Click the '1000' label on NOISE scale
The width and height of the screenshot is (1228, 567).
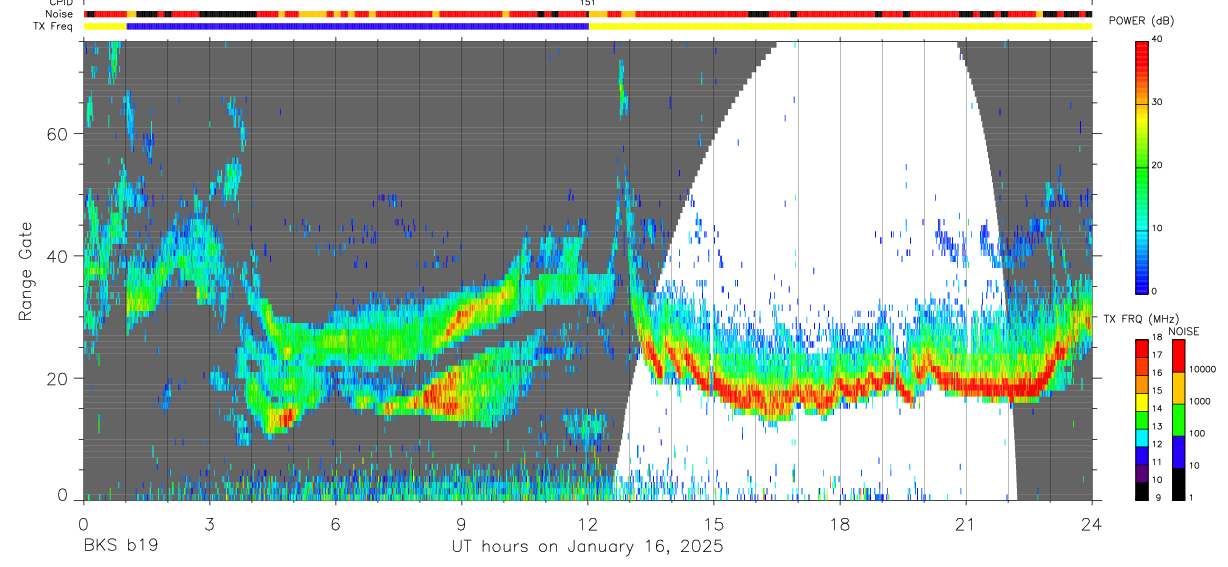click(1198, 401)
